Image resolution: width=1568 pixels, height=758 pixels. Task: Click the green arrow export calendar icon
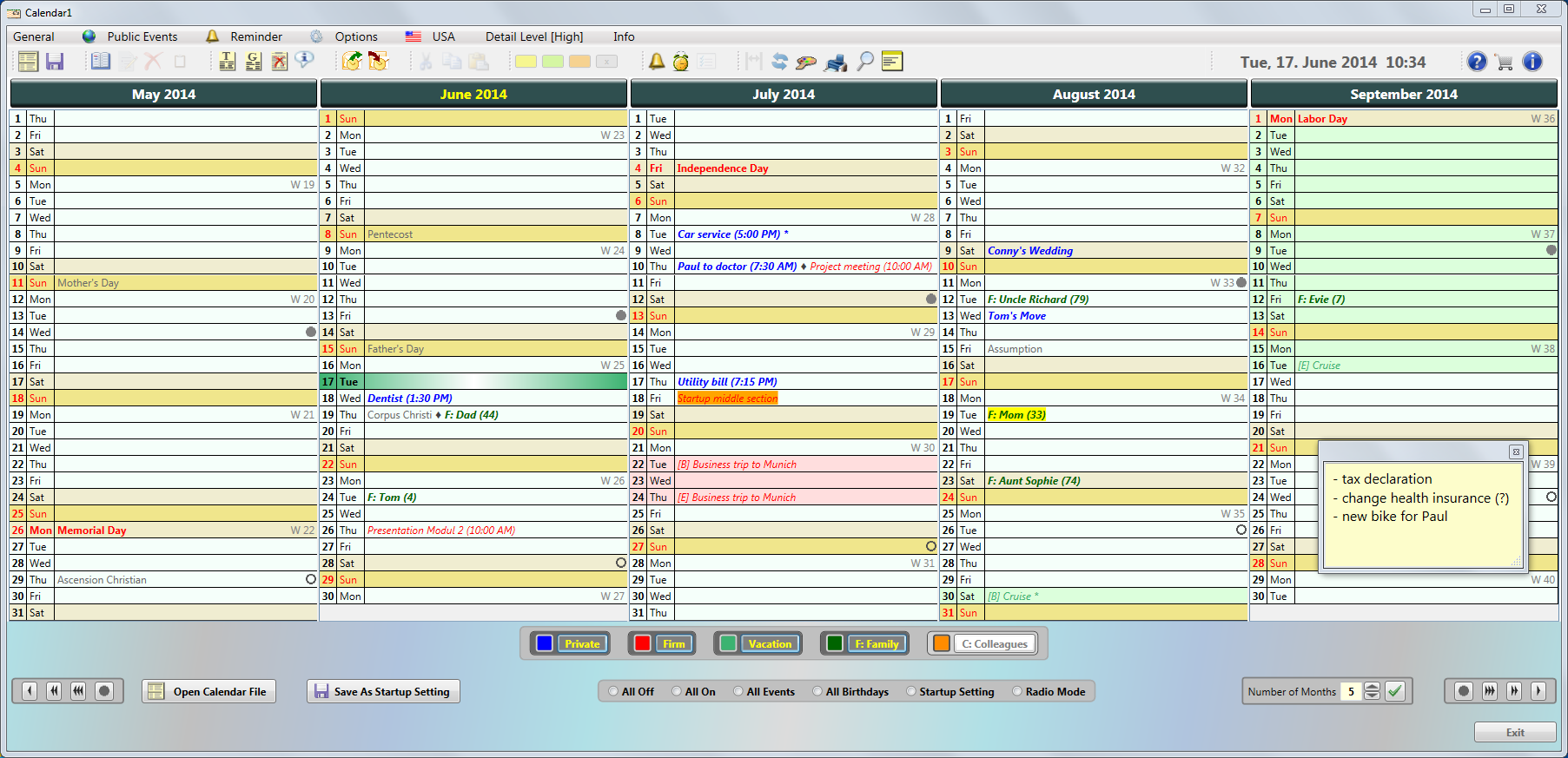coord(352,62)
